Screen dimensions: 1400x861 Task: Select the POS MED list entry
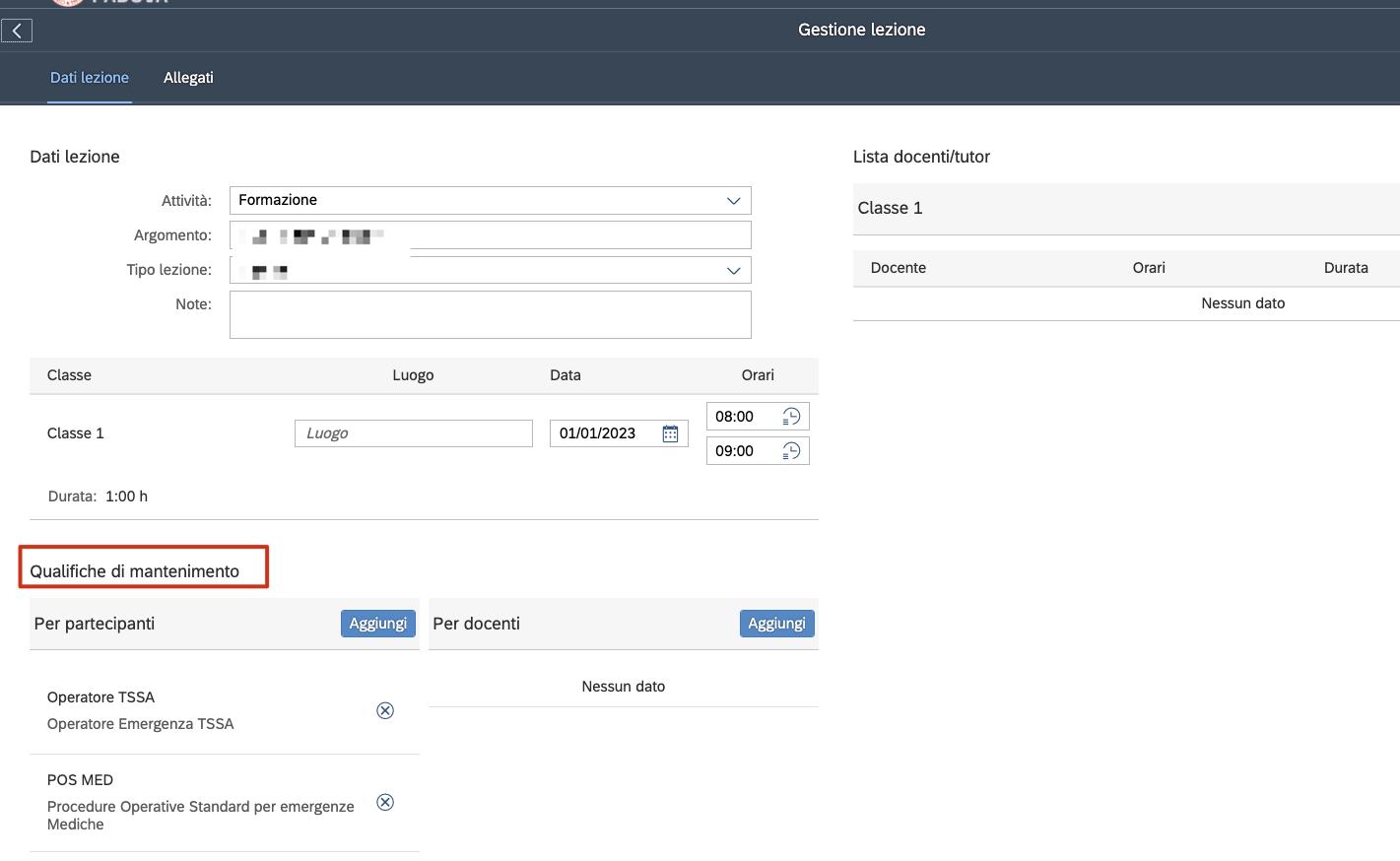click(x=197, y=802)
